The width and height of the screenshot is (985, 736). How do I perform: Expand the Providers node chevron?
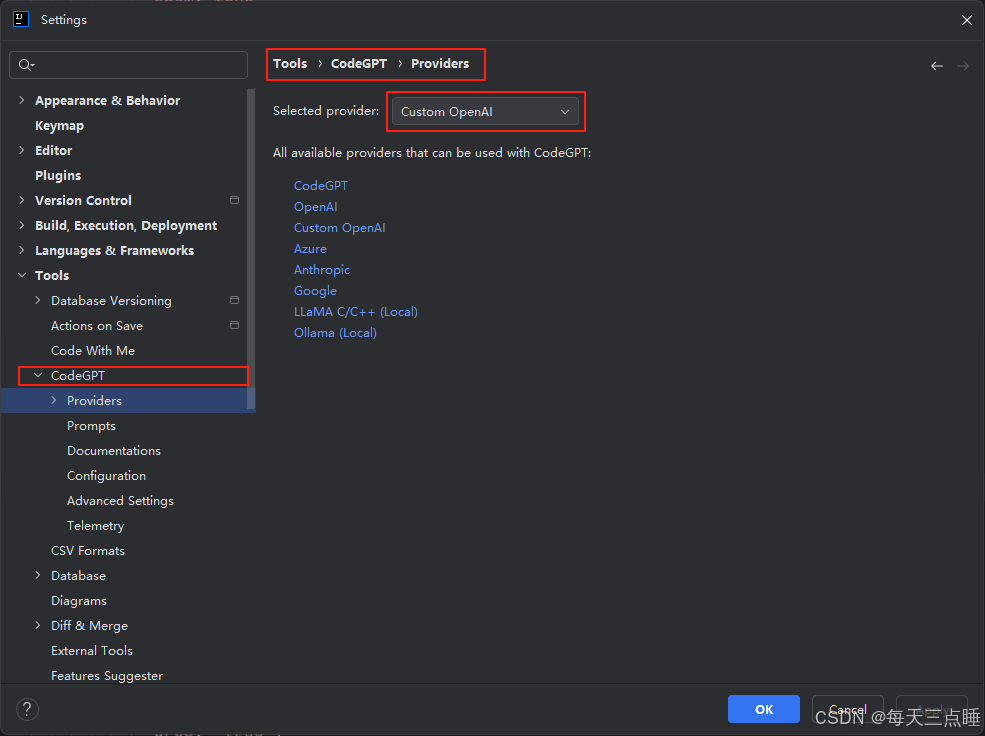[54, 400]
